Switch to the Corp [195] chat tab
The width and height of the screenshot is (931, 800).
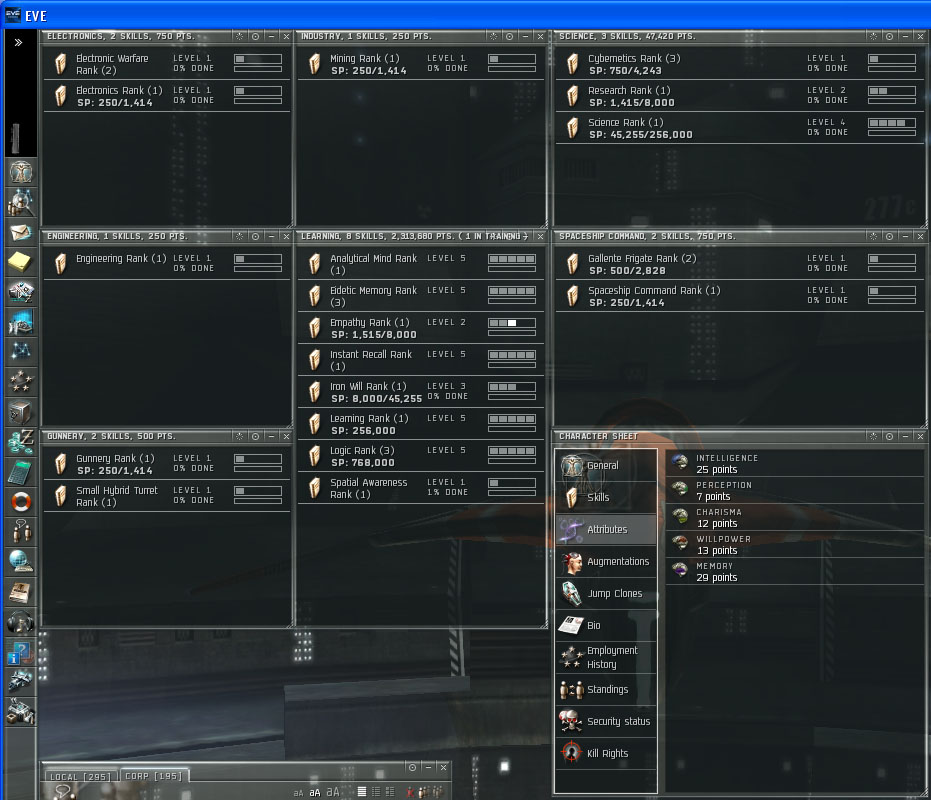154,776
